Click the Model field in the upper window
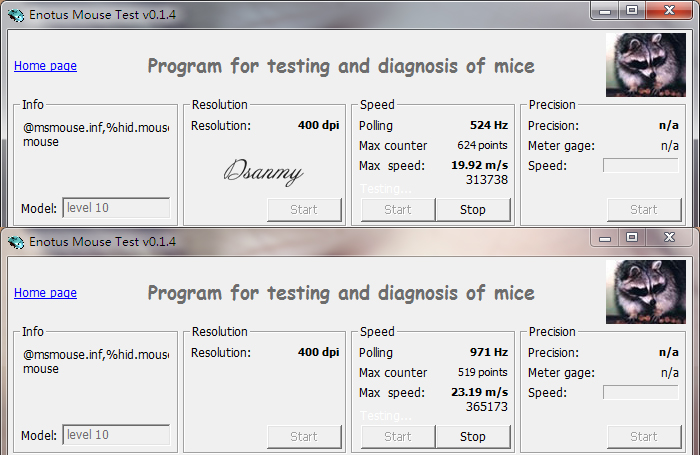The height and width of the screenshot is (455, 700). click(116, 208)
